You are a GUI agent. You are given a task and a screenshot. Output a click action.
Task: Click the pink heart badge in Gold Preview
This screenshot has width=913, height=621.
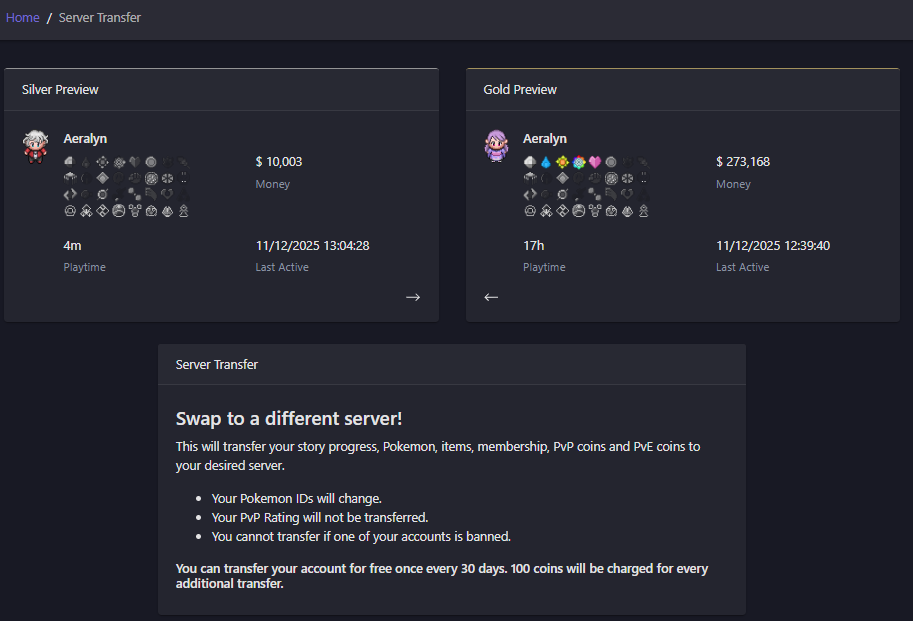[x=594, y=162]
